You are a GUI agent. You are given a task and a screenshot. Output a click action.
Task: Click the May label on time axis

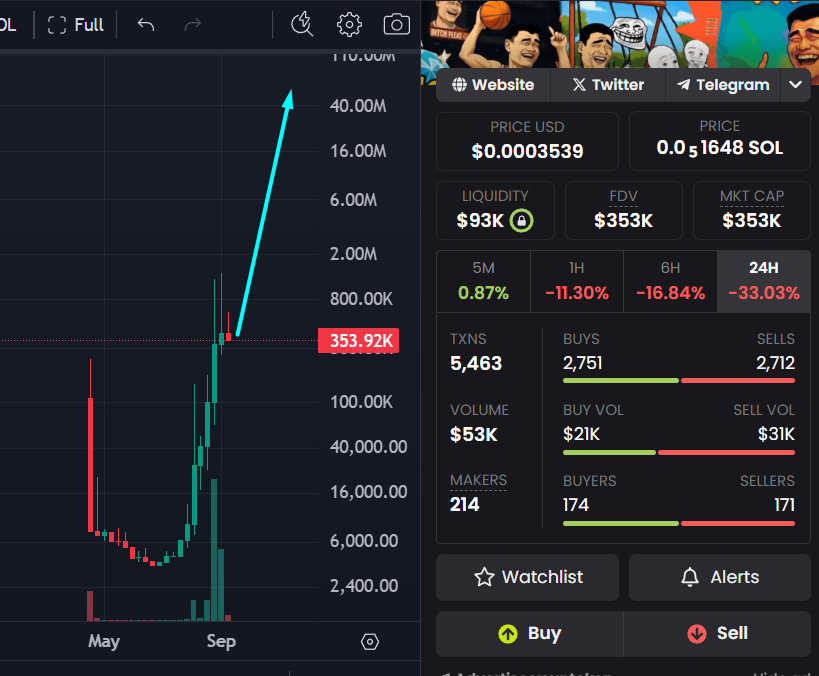point(104,642)
